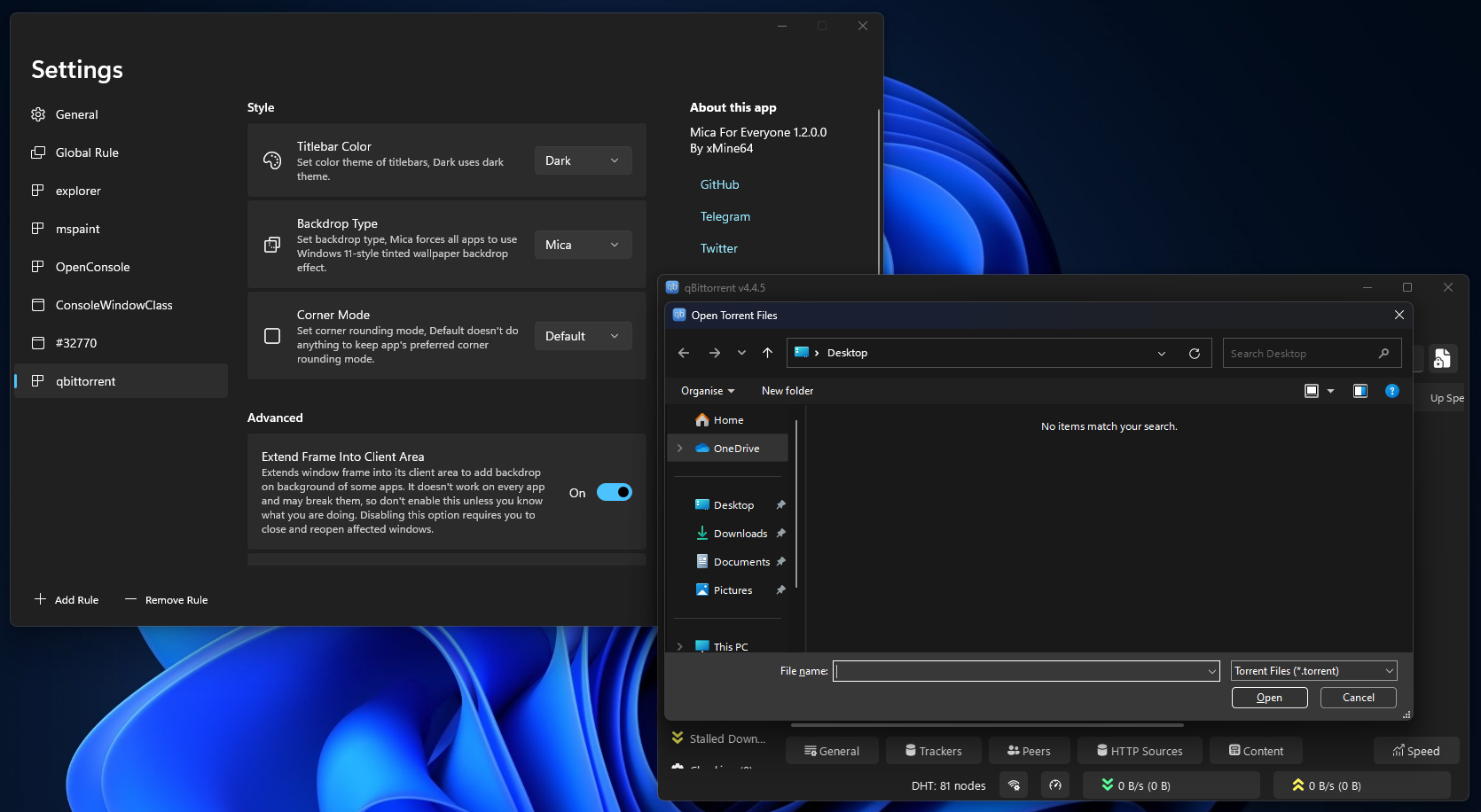Click the connection status icon in qBittorrent
This screenshot has height=812, width=1481.
(1015, 785)
